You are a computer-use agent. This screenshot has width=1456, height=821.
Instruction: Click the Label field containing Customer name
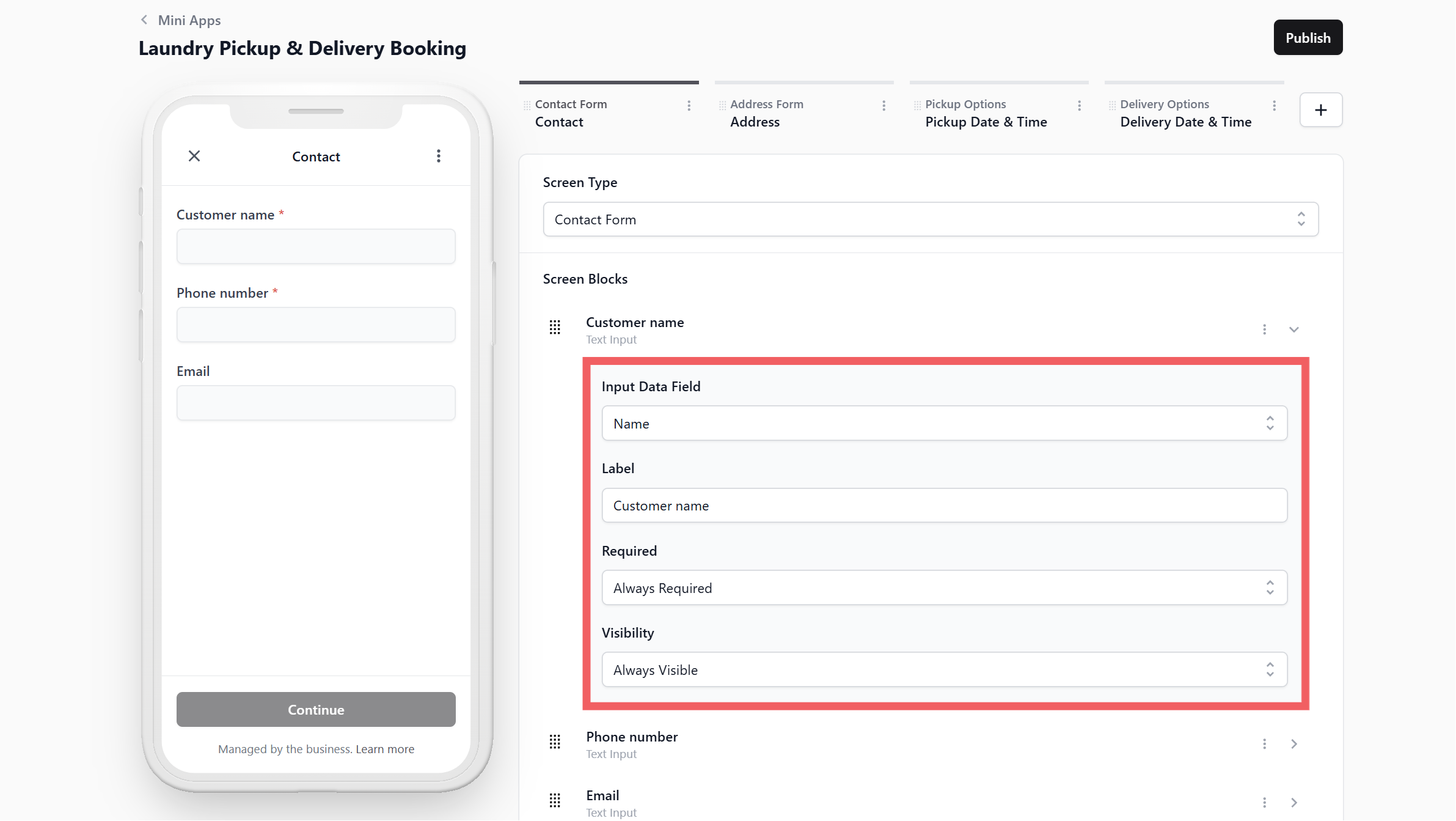[944, 506]
